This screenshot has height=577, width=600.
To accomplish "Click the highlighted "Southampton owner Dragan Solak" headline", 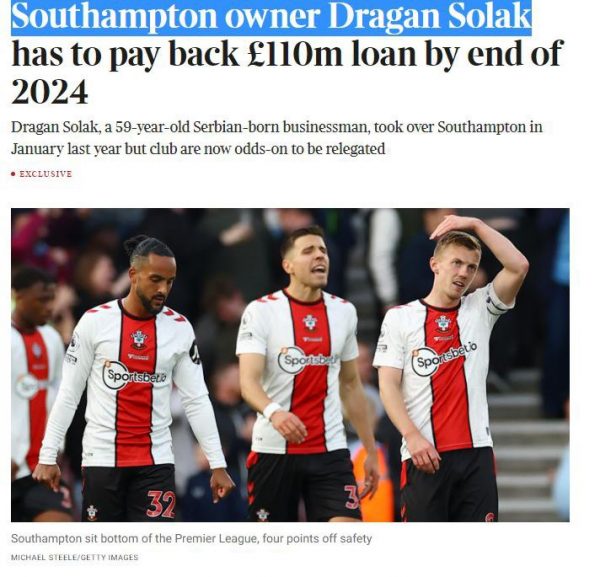I will pyautogui.click(x=271, y=17).
